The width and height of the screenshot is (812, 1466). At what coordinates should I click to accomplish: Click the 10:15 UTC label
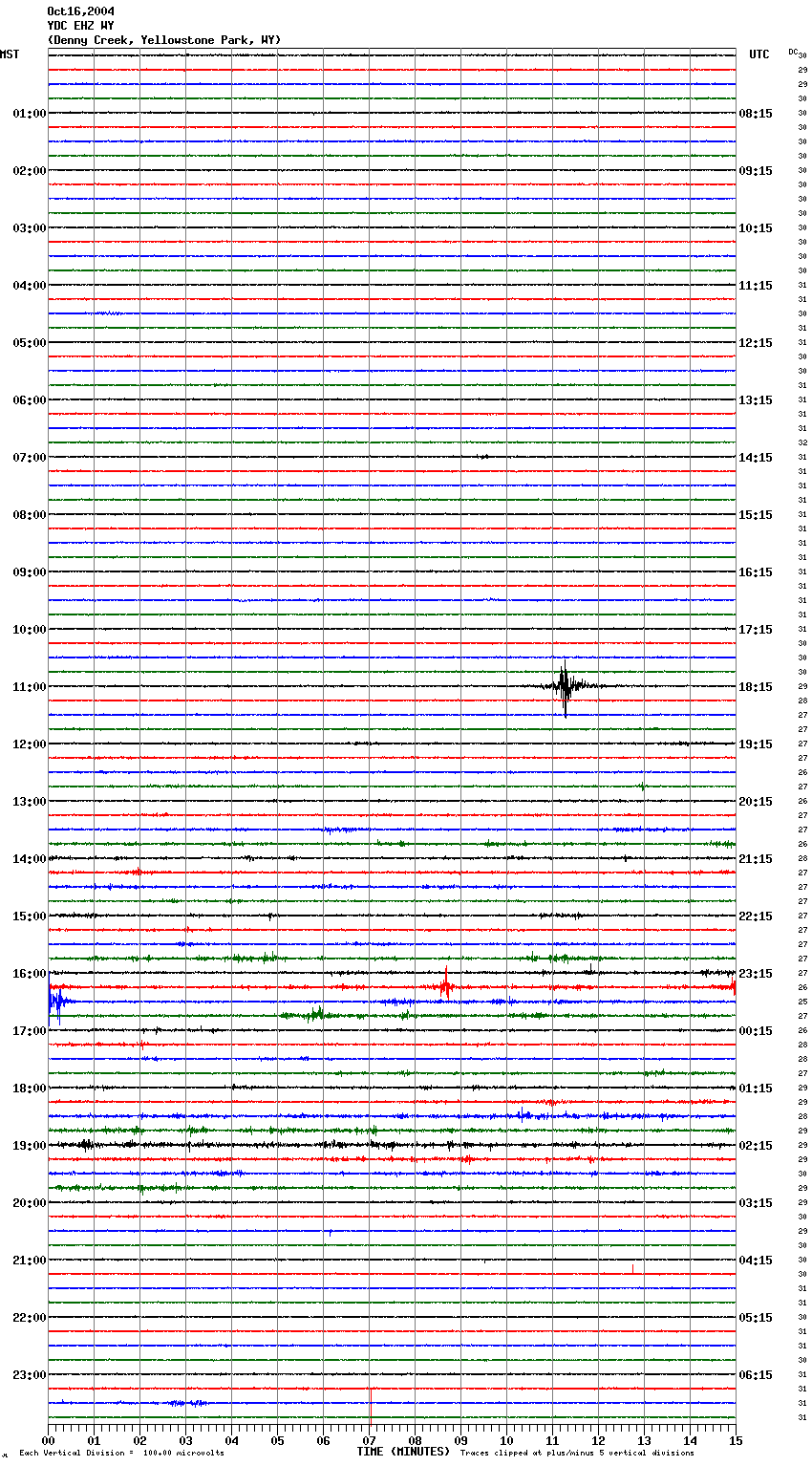(x=756, y=228)
